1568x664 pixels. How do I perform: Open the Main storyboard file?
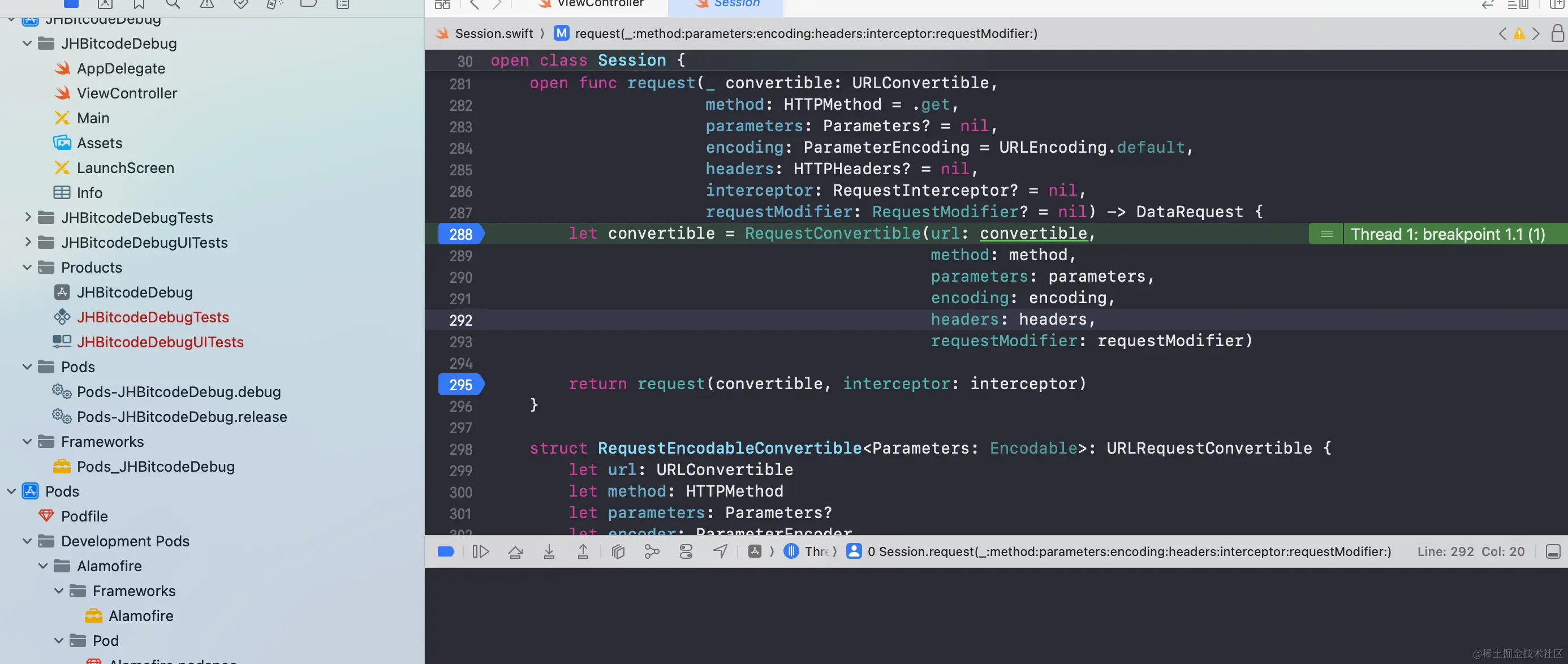coord(93,118)
